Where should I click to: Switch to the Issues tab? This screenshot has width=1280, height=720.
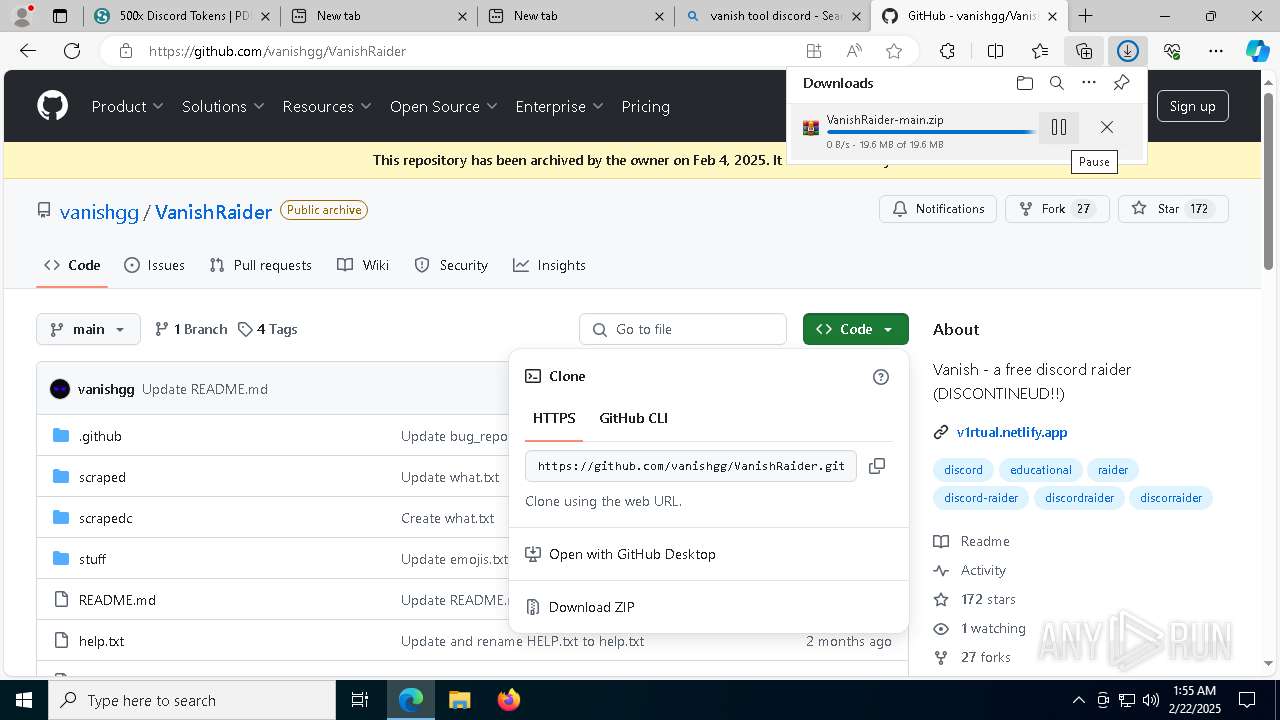(x=154, y=265)
